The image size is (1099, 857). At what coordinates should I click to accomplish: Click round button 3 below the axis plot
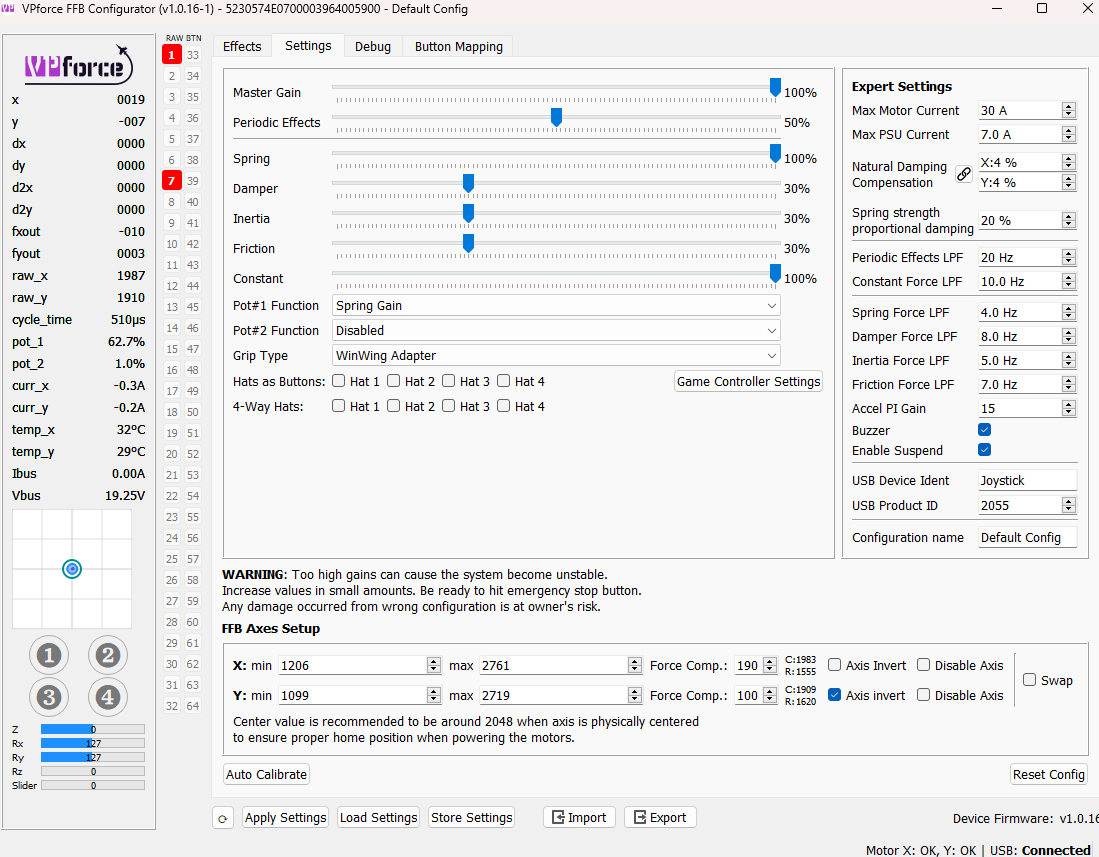49,697
